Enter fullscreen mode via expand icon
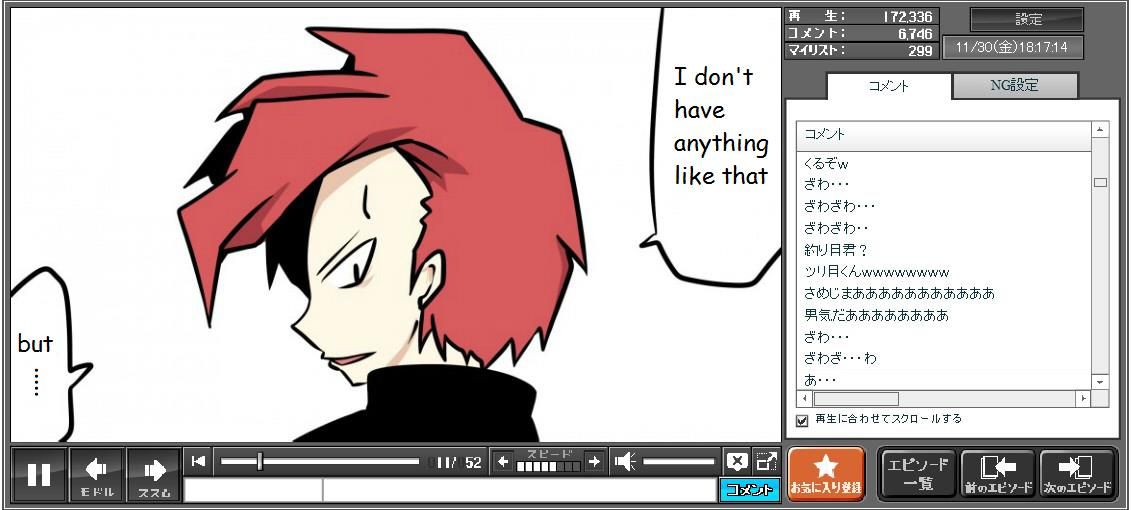Image resolution: width=1131 pixels, height=510 pixels. pyautogui.click(x=766, y=461)
